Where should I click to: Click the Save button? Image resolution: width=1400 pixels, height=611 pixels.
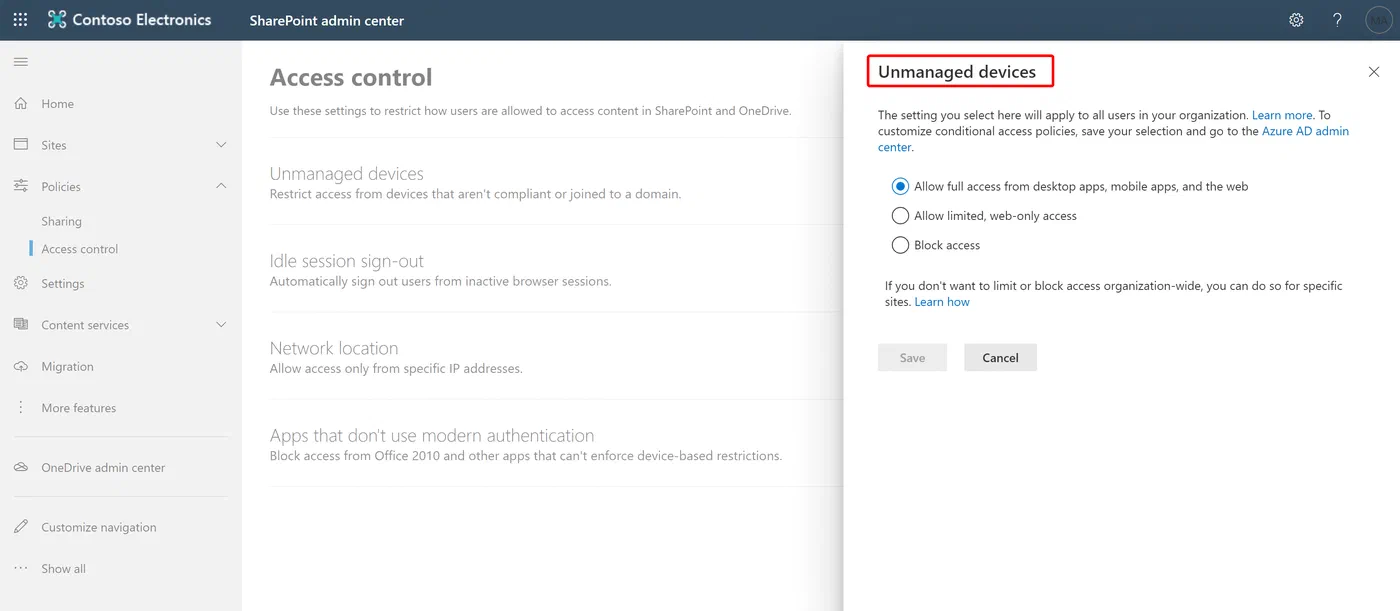(912, 358)
